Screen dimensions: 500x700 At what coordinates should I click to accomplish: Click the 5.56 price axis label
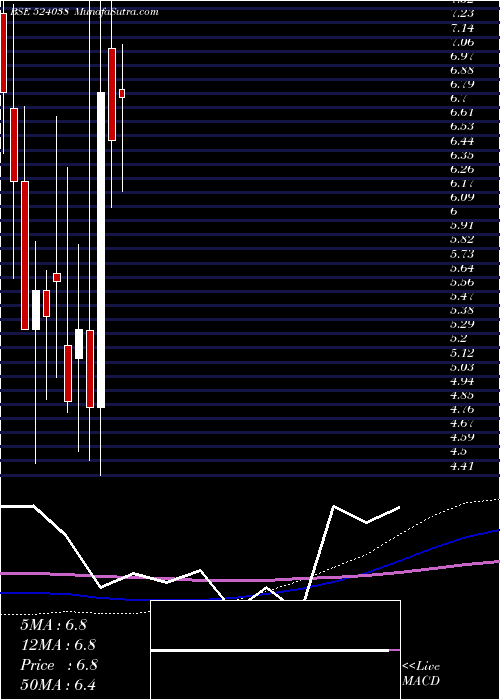pyautogui.click(x=462, y=282)
